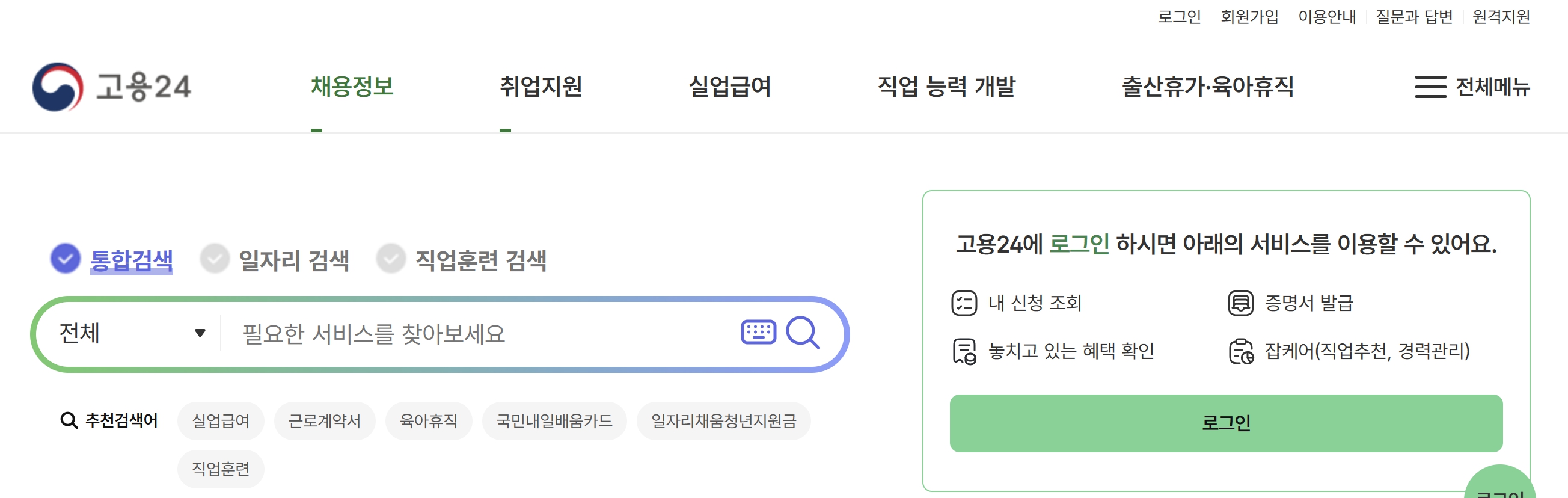Click the 고용24 Taegeuk logo icon
Screen dimensions: 1568x498
(x=58, y=88)
